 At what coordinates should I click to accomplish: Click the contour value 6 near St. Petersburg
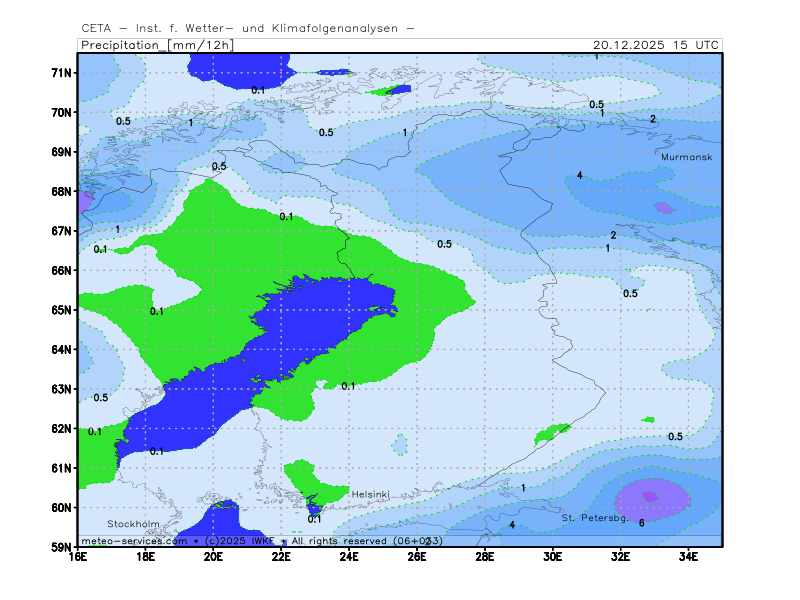click(x=641, y=523)
